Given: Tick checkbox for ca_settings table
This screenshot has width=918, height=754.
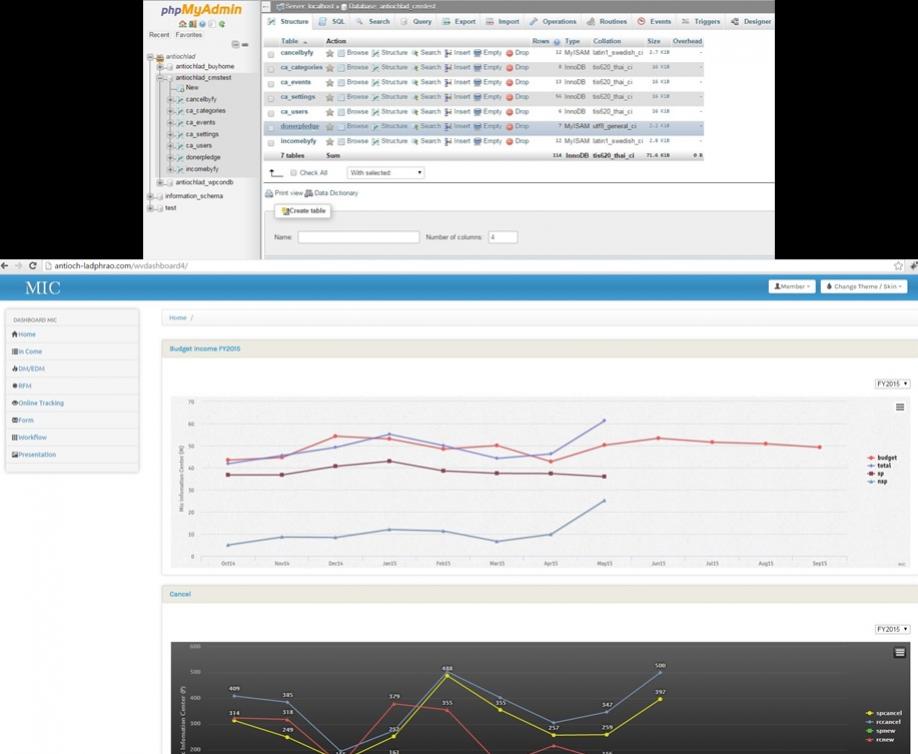Looking at the screenshot, I should tap(270, 98).
